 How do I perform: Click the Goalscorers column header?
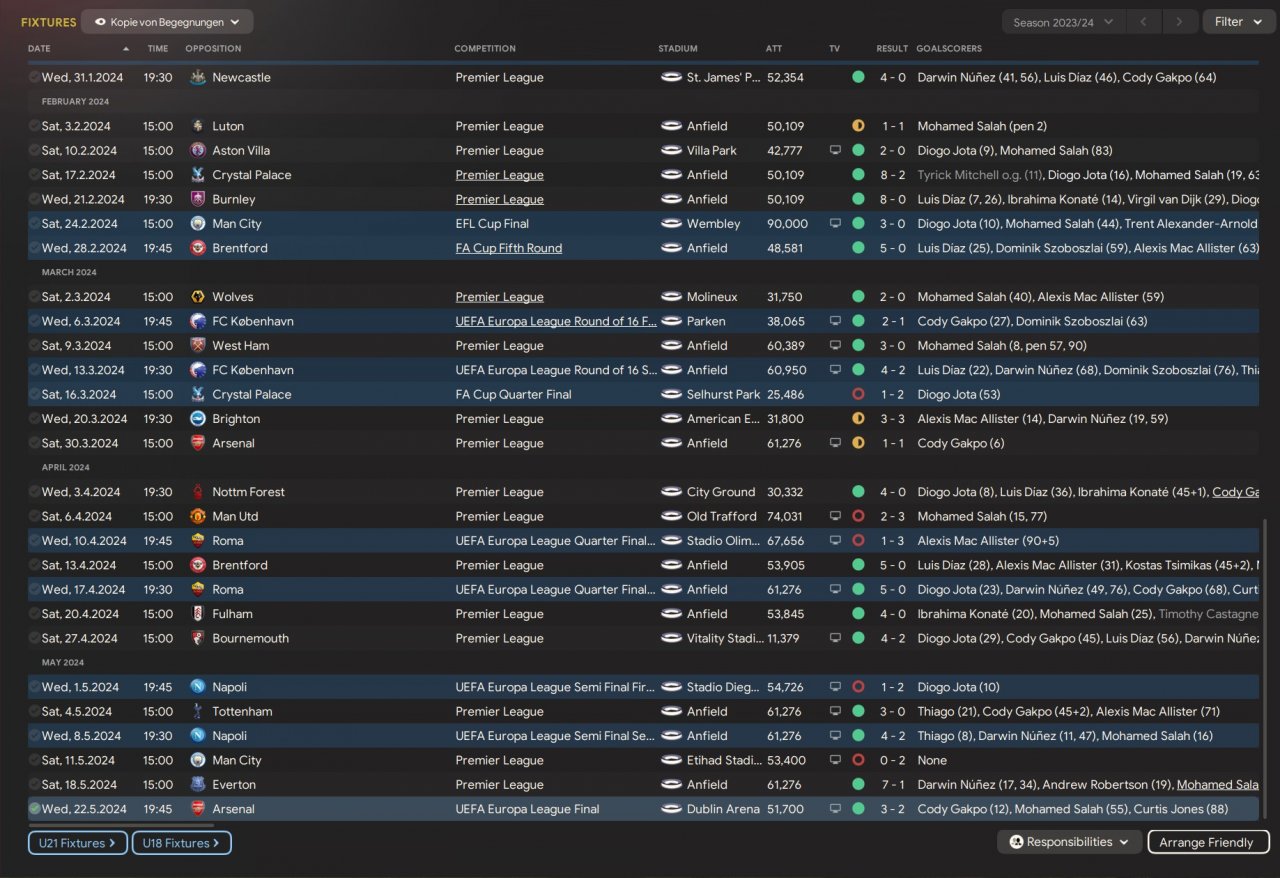pyautogui.click(x=949, y=49)
